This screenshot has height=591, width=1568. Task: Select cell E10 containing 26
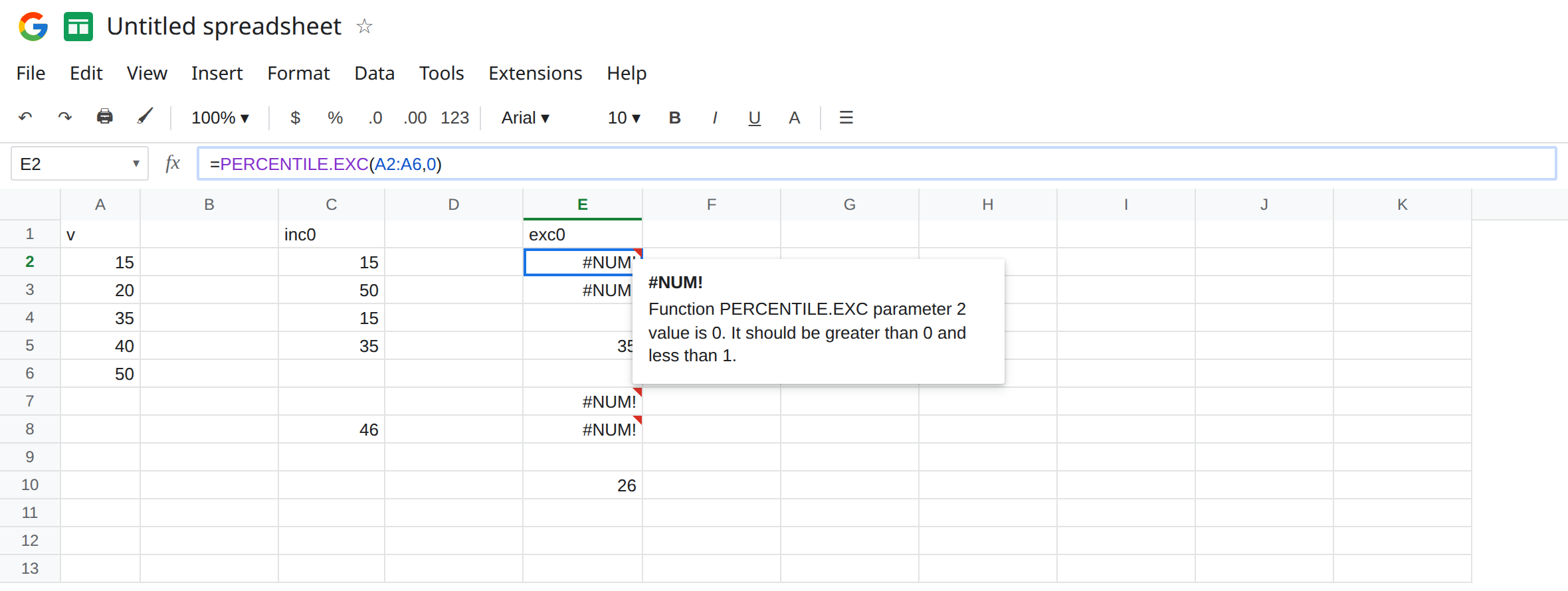583,485
